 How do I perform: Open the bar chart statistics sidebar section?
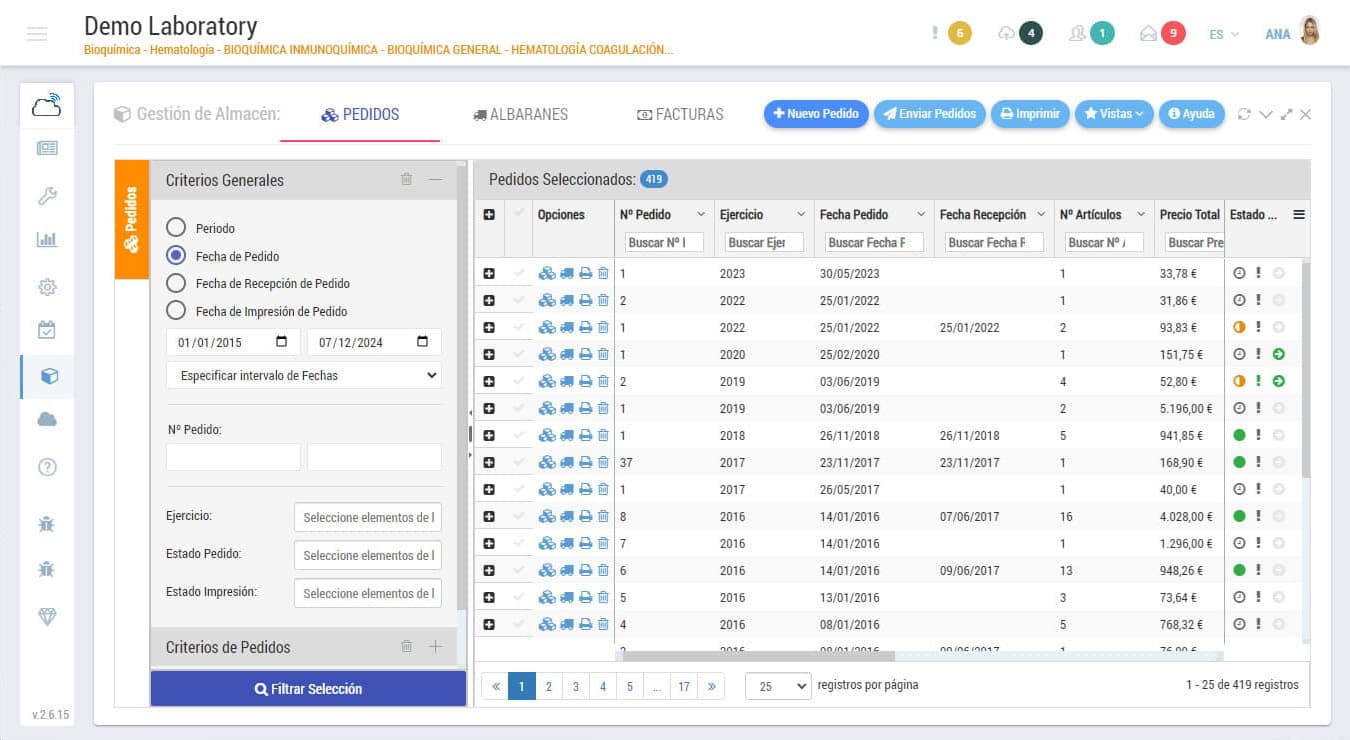click(47, 240)
